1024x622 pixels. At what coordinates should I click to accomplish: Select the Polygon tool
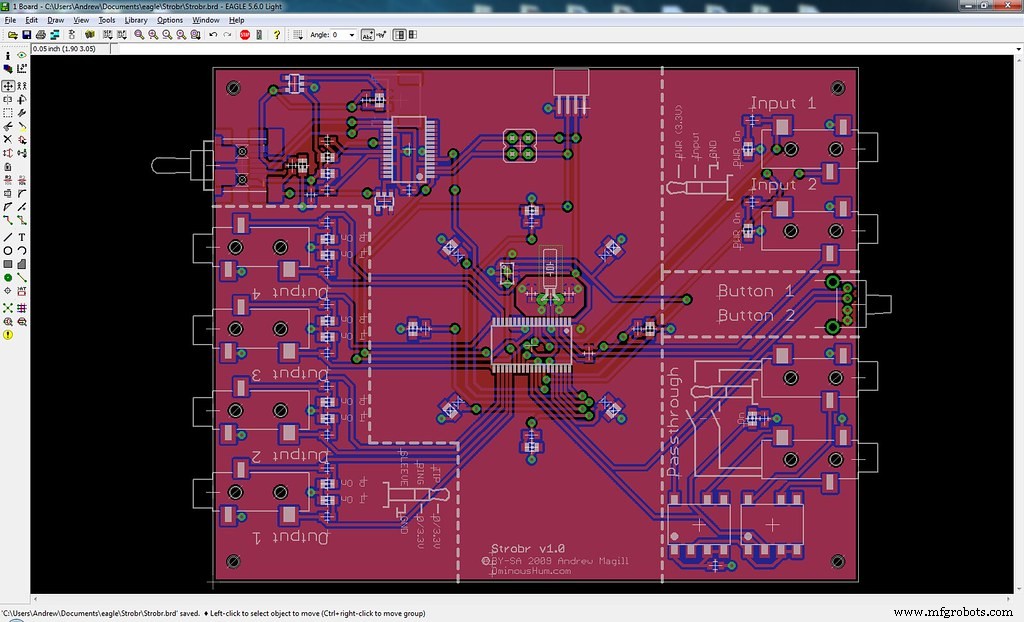[x=22, y=263]
